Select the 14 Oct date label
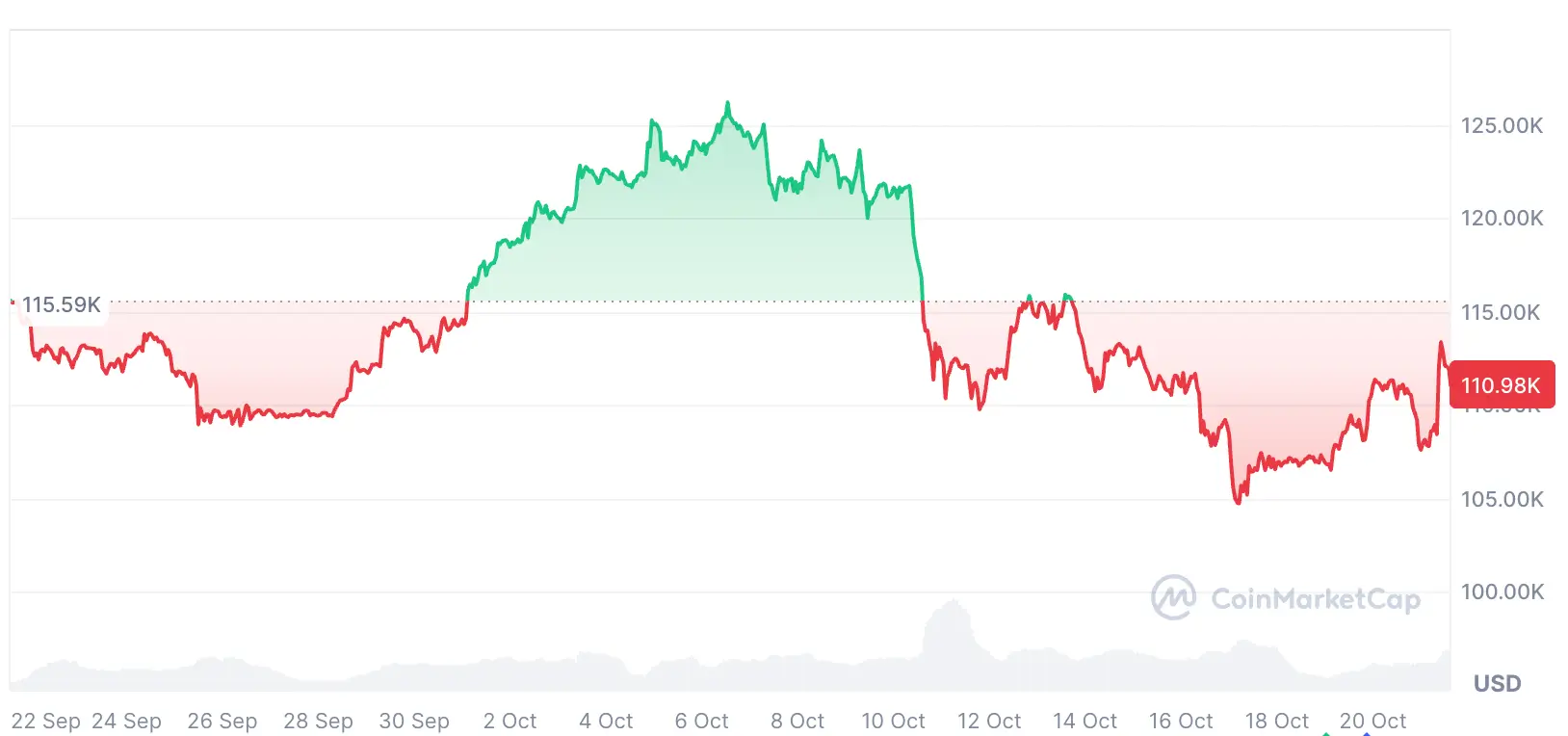 point(1085,721)
